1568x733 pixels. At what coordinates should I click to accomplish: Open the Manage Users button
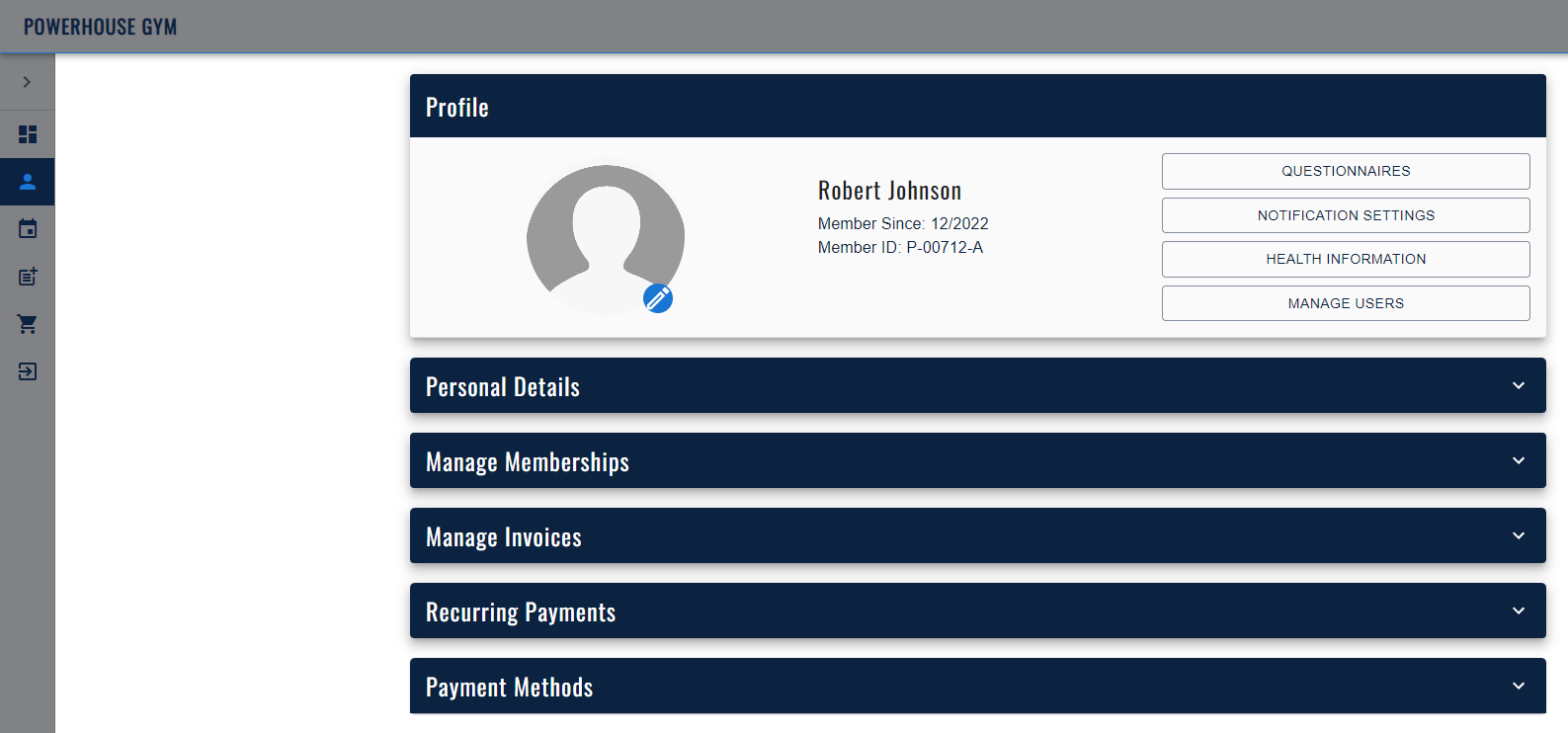pyautogui.click(x=1346, y=303)
